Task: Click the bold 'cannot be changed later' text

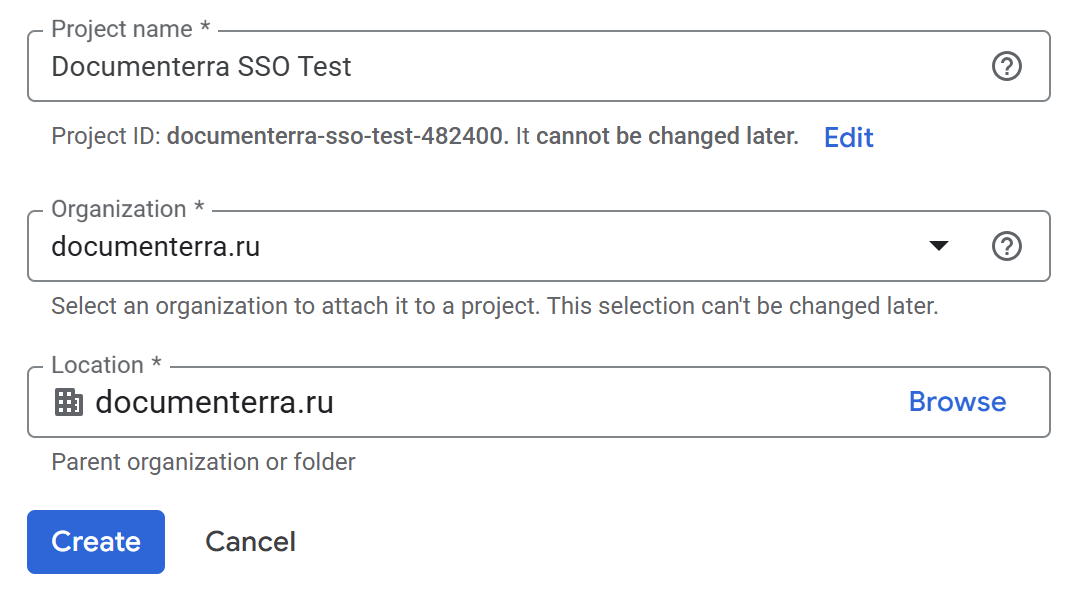Action: (667, 137)
